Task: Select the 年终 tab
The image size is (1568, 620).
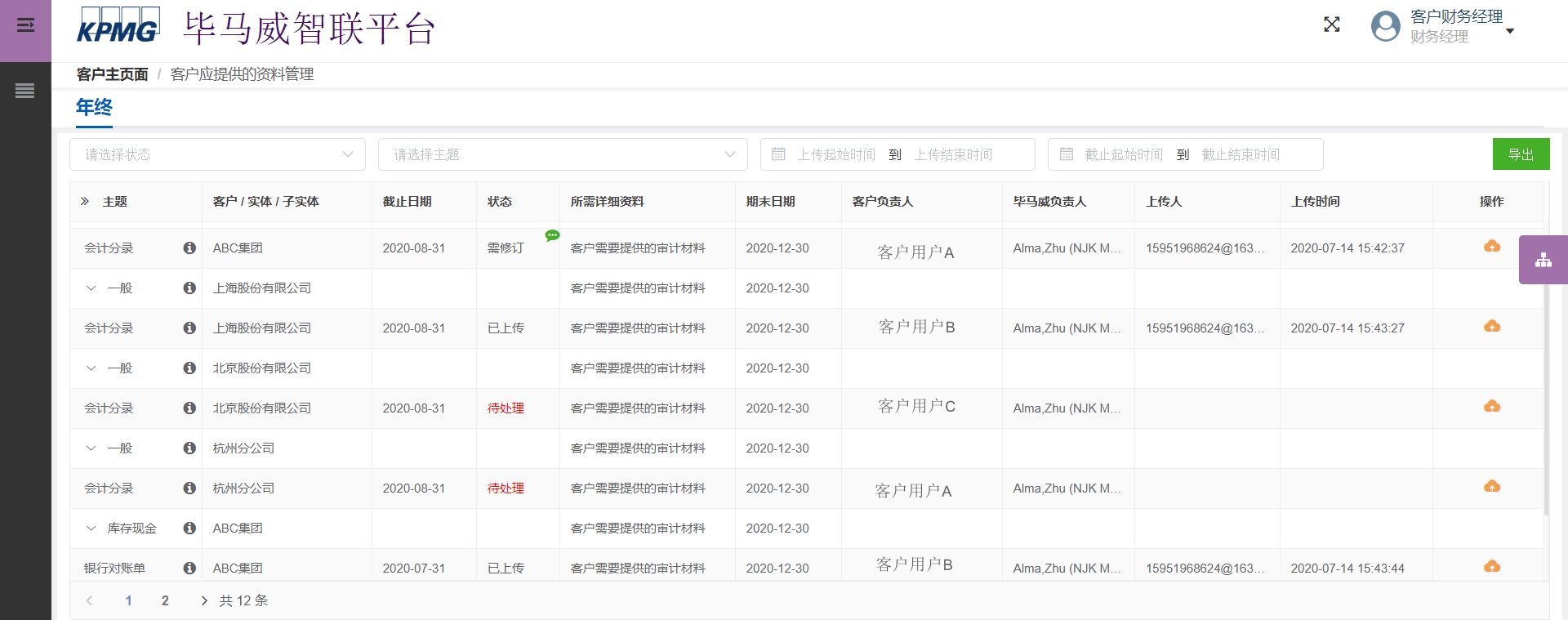Action: (x=94, y=107)
